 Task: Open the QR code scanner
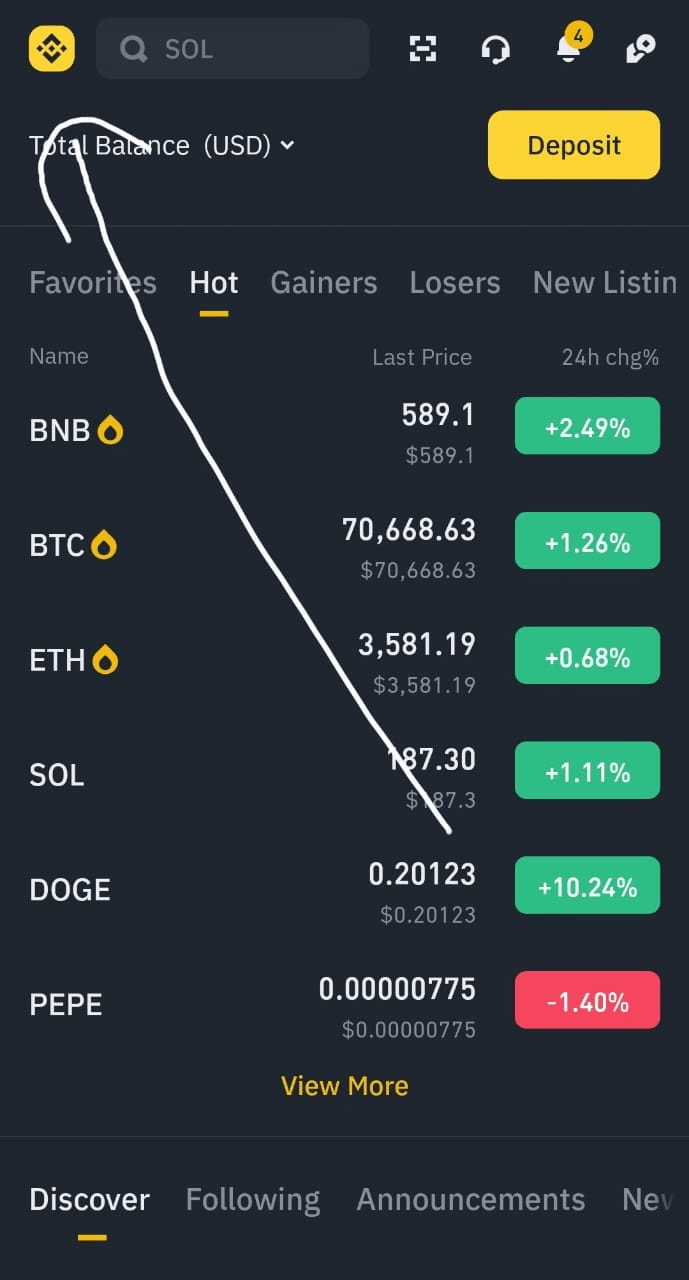(423, 48)
